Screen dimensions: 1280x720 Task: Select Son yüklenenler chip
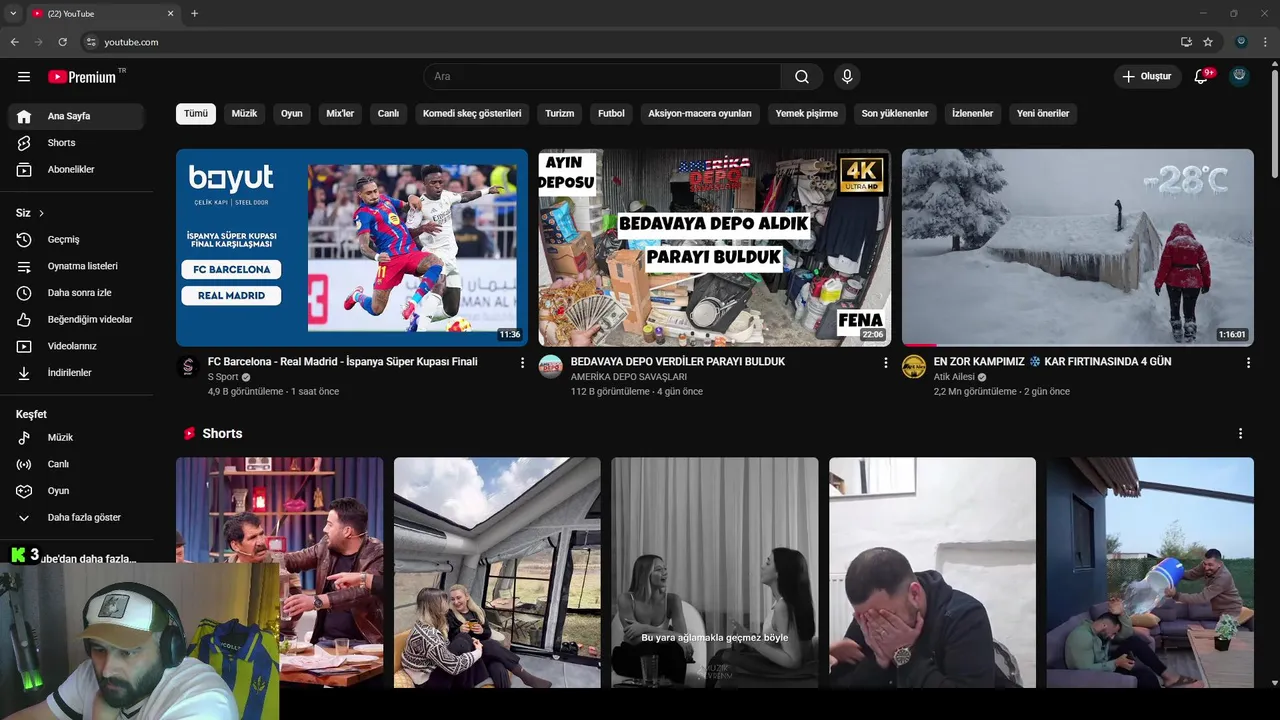point(895,114)
